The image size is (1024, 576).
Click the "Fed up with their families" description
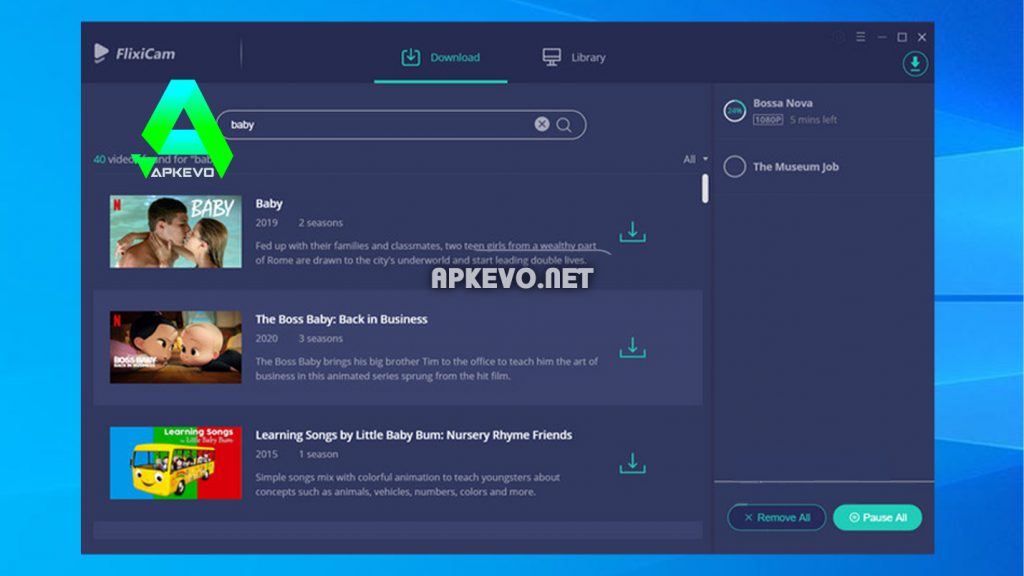(x=426, y=253)
